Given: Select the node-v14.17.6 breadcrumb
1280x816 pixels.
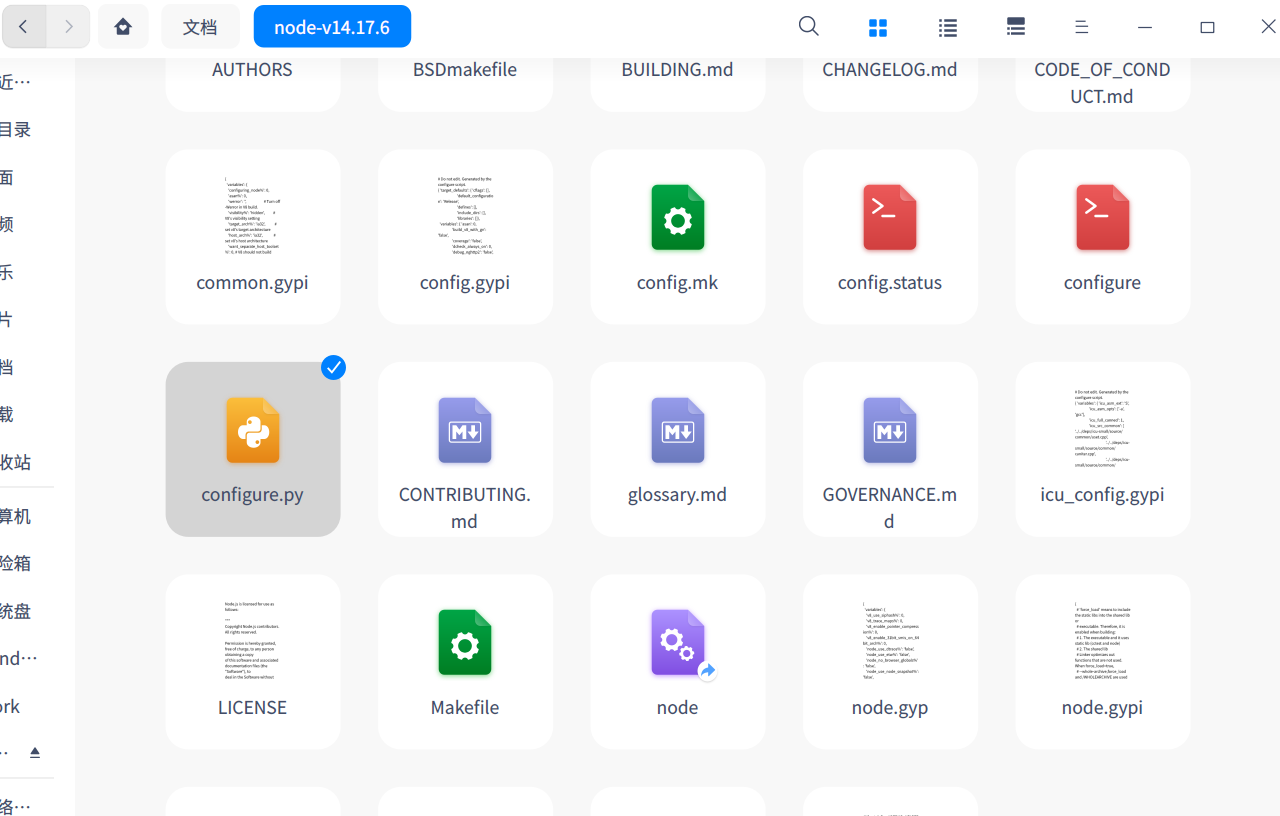Looking at the screenshot, I should pyautogui.click(x=332, y=27).
